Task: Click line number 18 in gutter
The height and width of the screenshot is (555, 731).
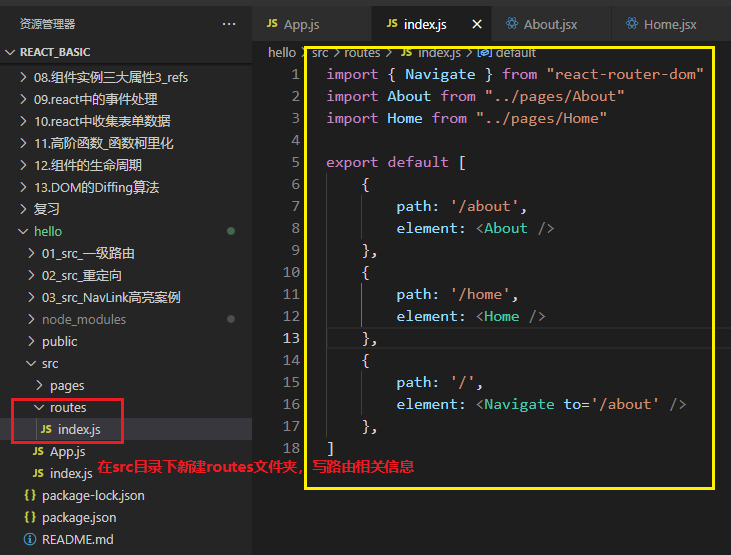Action: pyautogui.click(x=291, y=448)
